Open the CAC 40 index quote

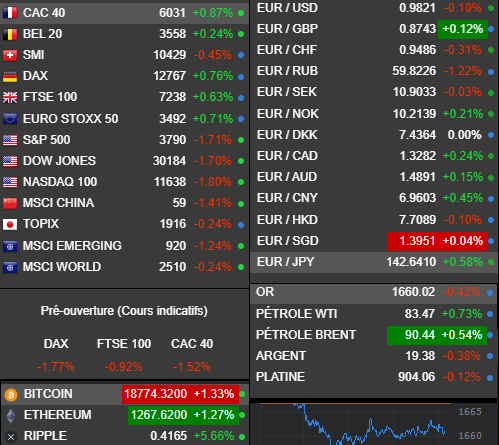tap(124, 13)
